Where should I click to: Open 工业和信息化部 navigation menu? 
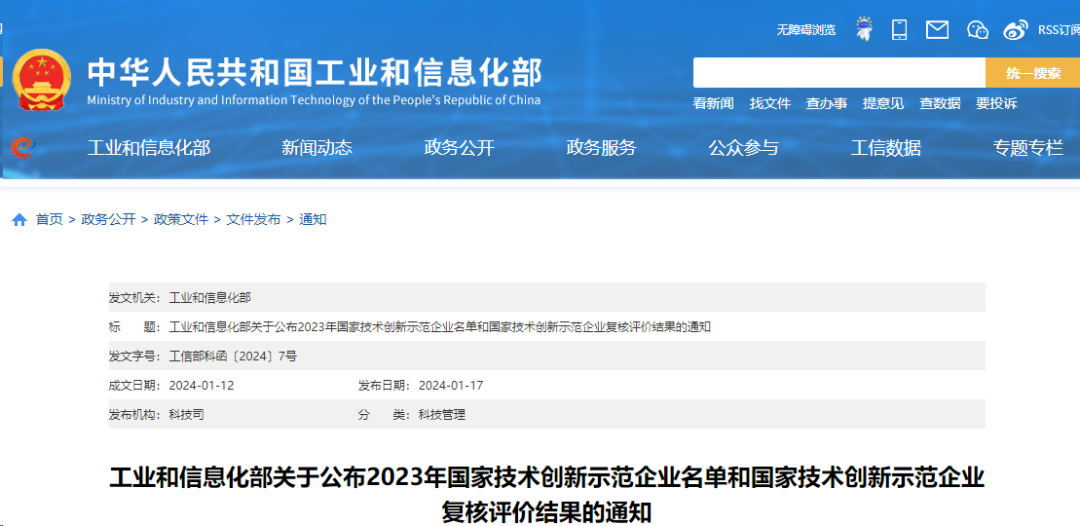coord(149,148)
